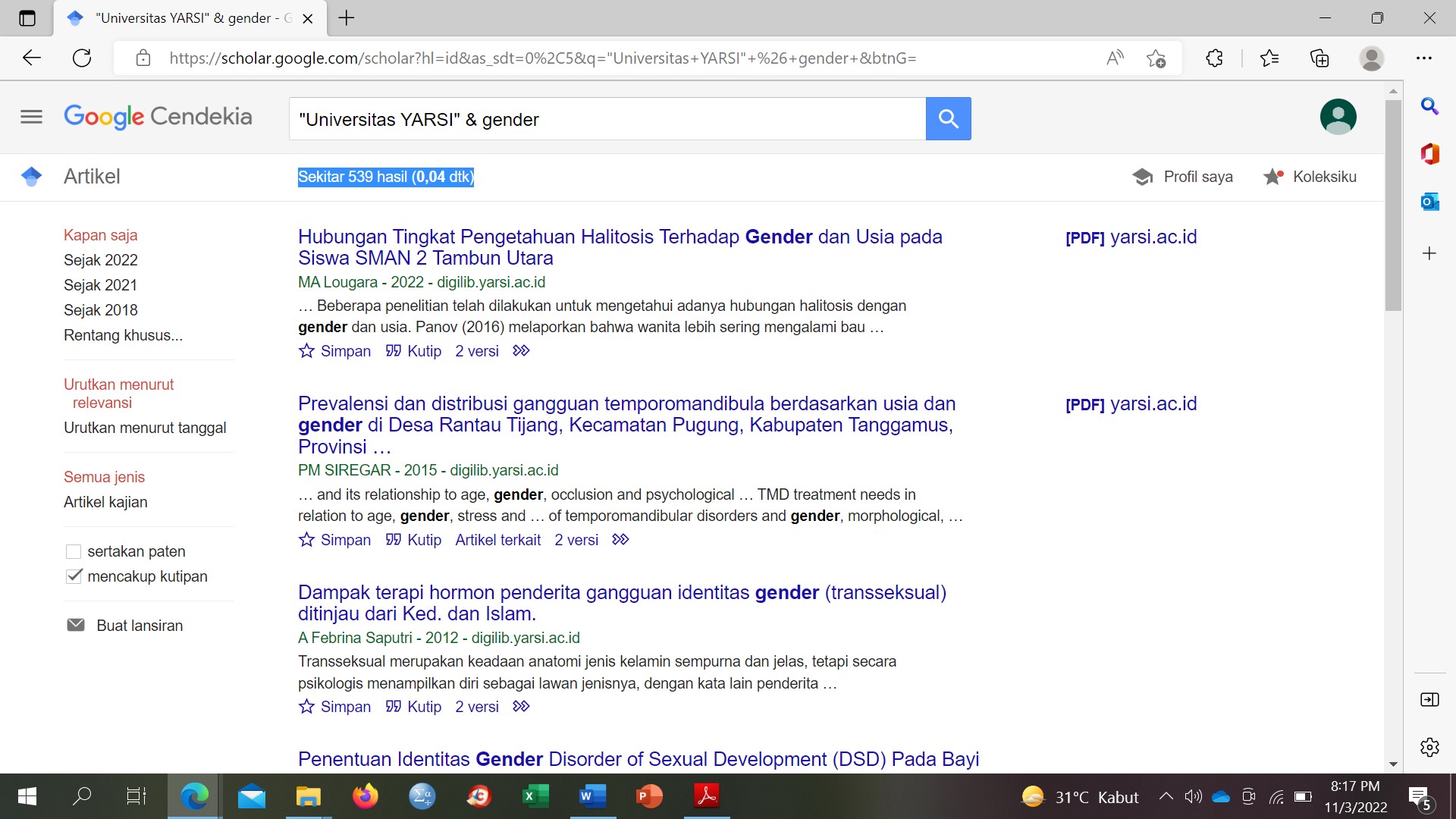Open the Collections icon
1456x819 pixels.
point(1319,58)
